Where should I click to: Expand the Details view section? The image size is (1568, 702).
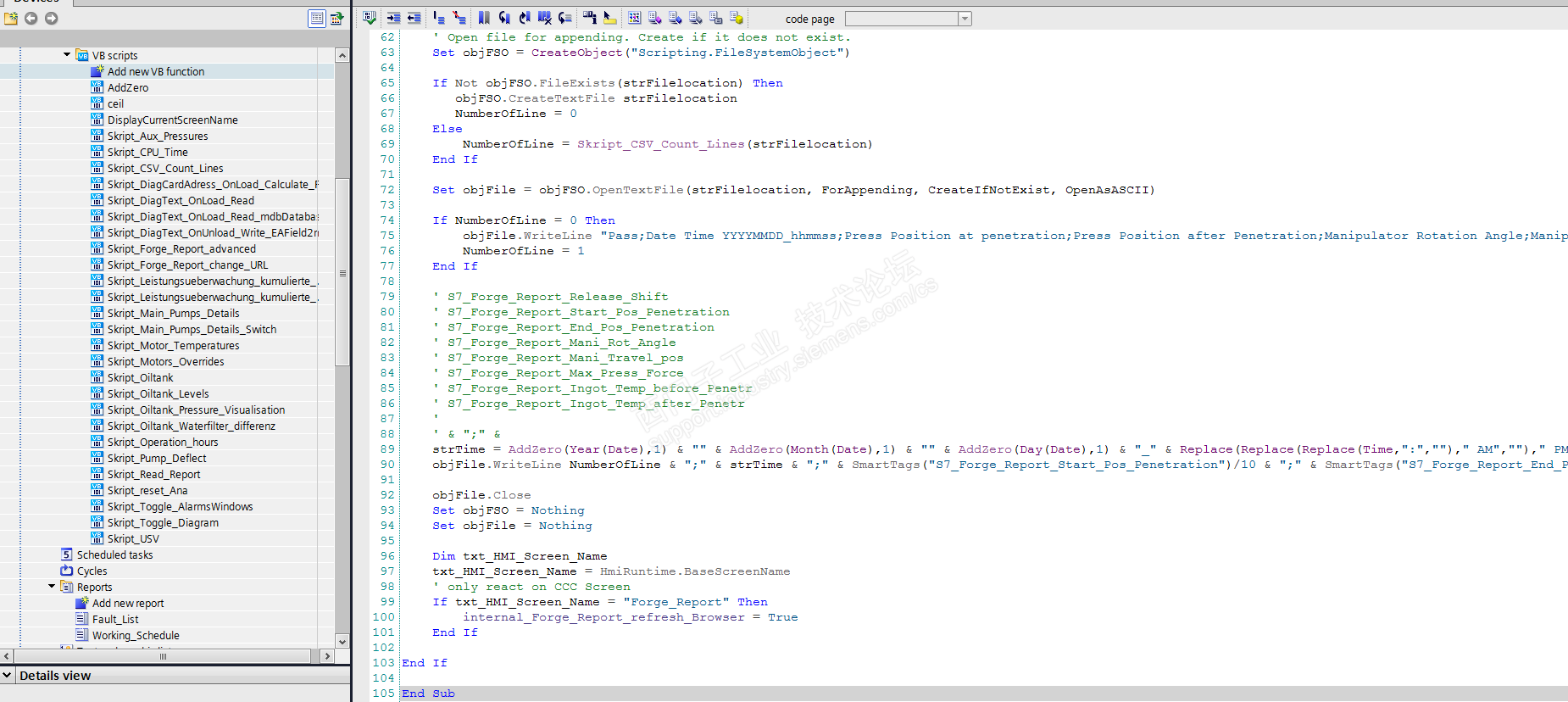(x=8, y=676)
